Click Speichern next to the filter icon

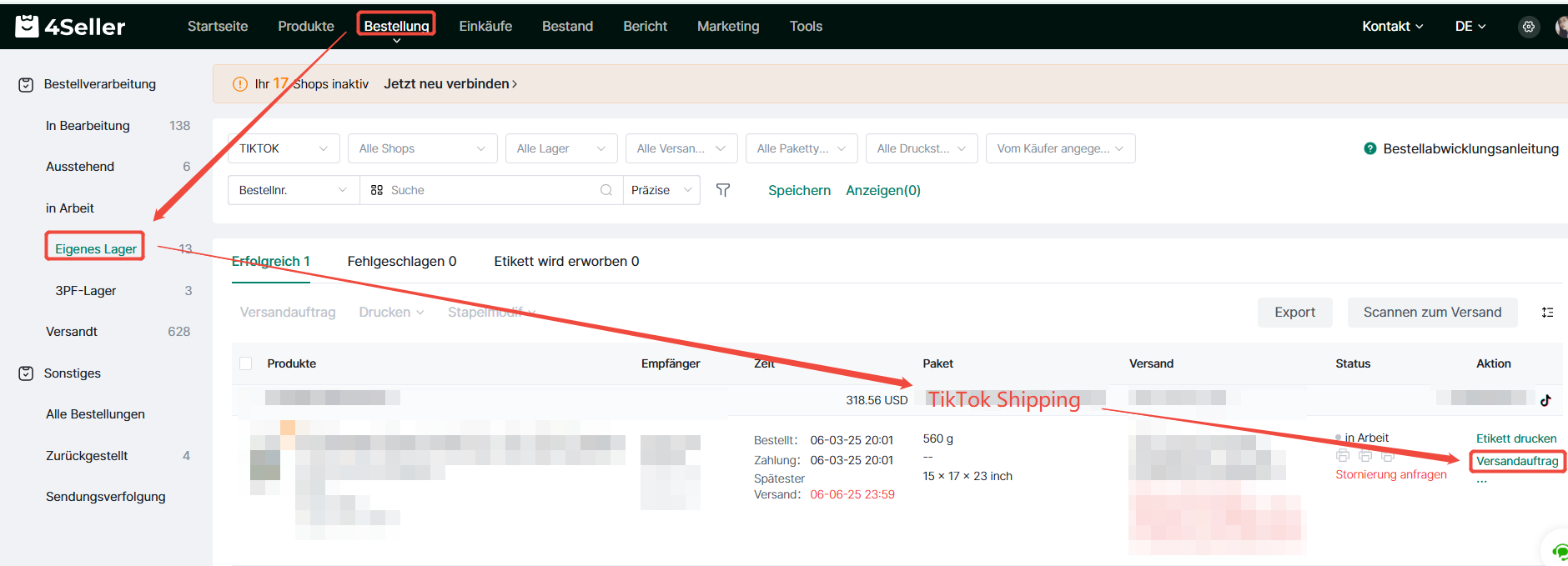coord(799,190)
